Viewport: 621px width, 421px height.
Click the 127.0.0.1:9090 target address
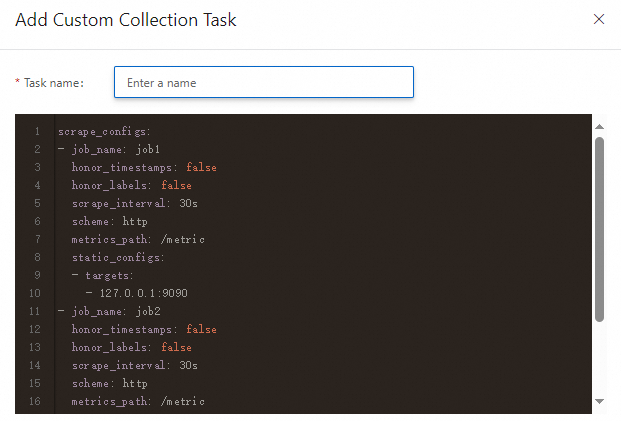[x=143, y=293]
